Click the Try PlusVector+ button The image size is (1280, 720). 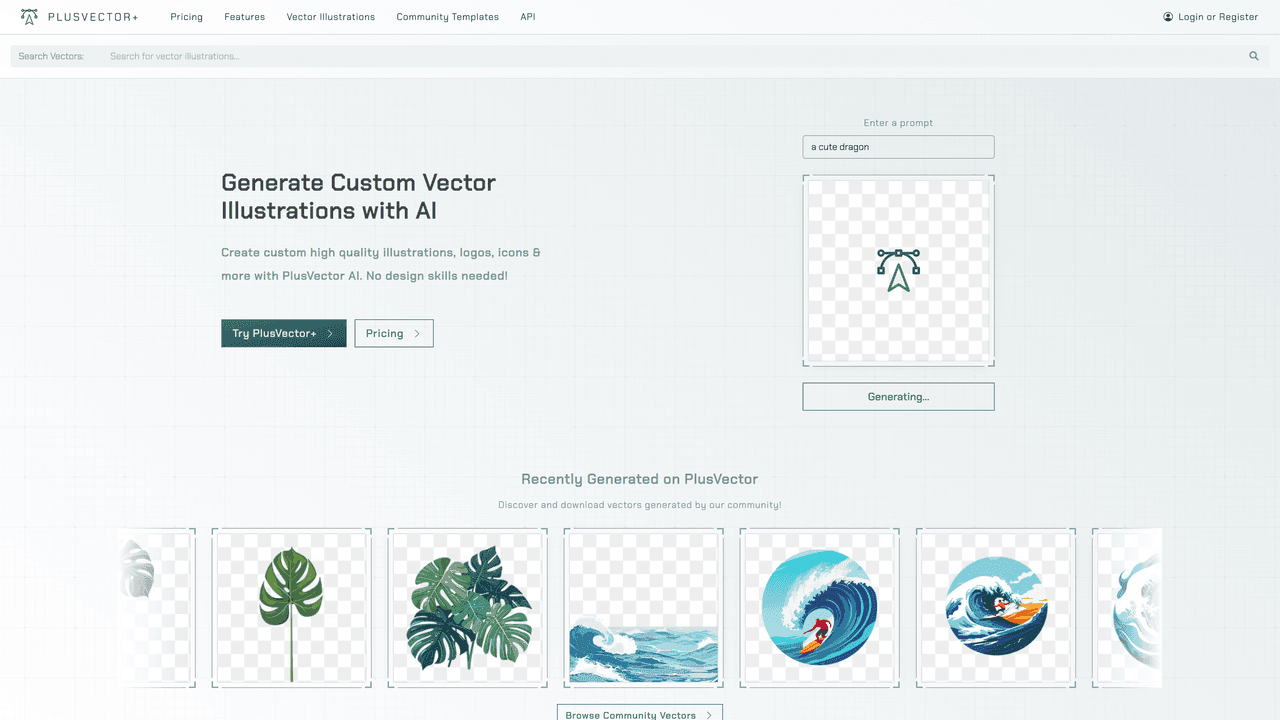pyautogui.click(x=284, y=334)
